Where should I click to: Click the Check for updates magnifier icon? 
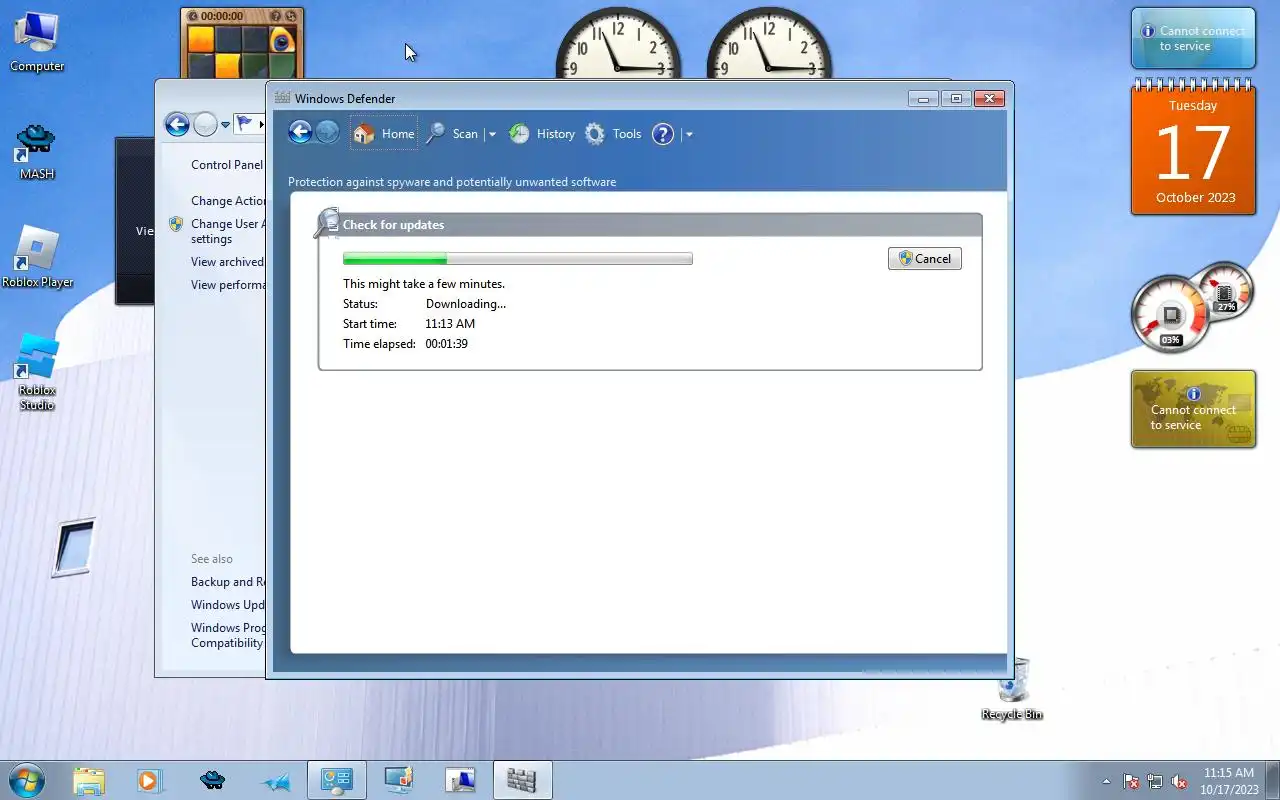327,223
